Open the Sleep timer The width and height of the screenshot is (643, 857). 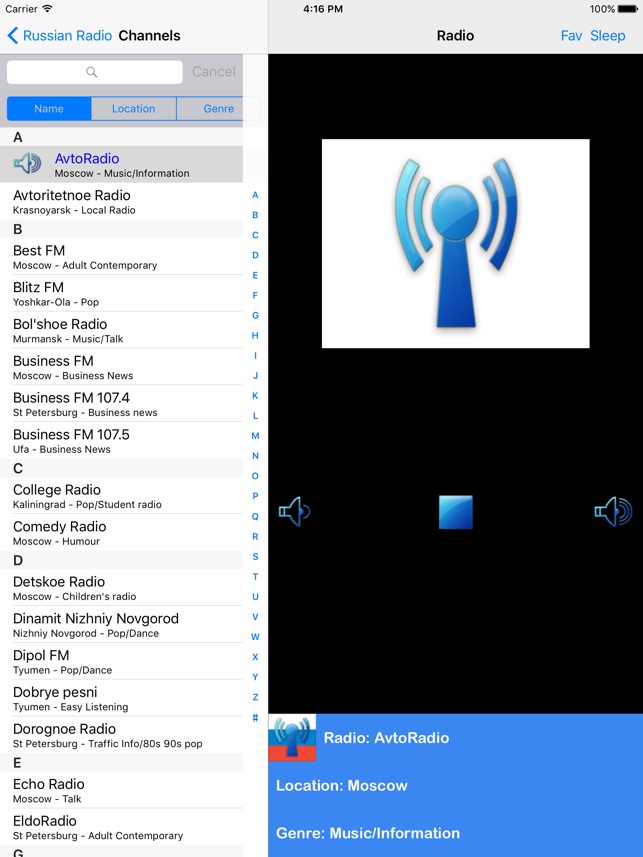(x=607, y=36)
